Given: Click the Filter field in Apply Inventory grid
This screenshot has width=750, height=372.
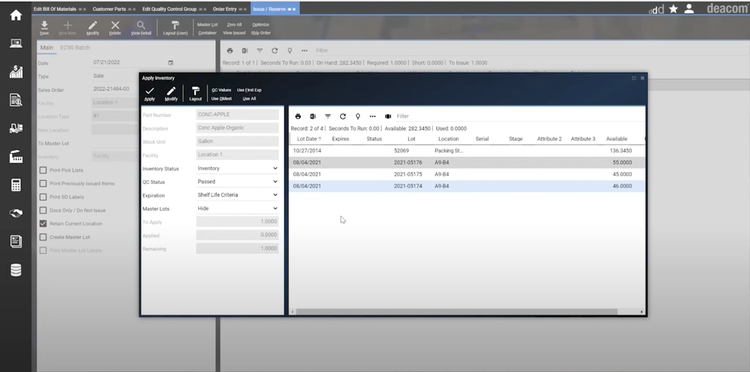Looking at the screenshot, I should click(x=403, y=116).
